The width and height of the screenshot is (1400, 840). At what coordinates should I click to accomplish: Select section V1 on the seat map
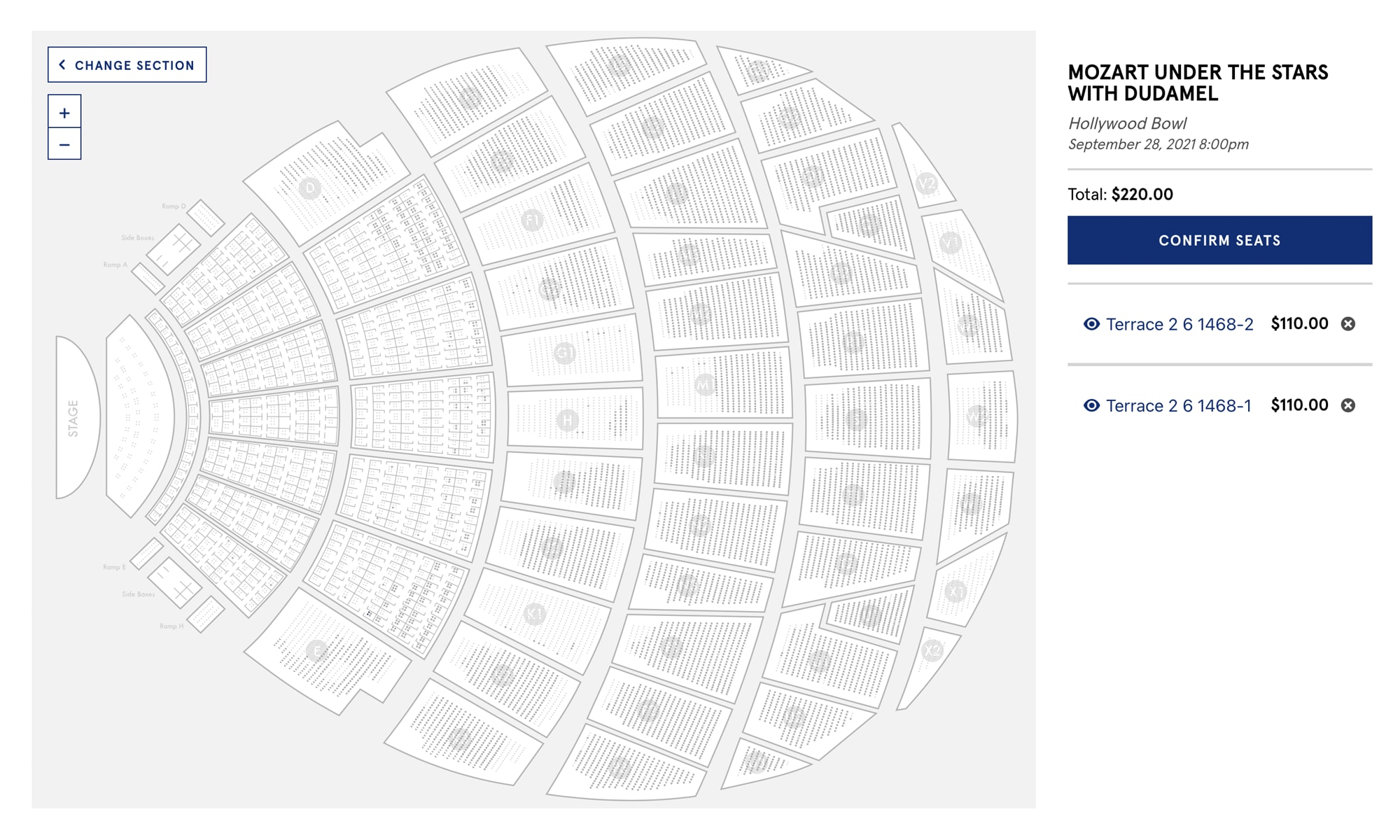[950, 243]
